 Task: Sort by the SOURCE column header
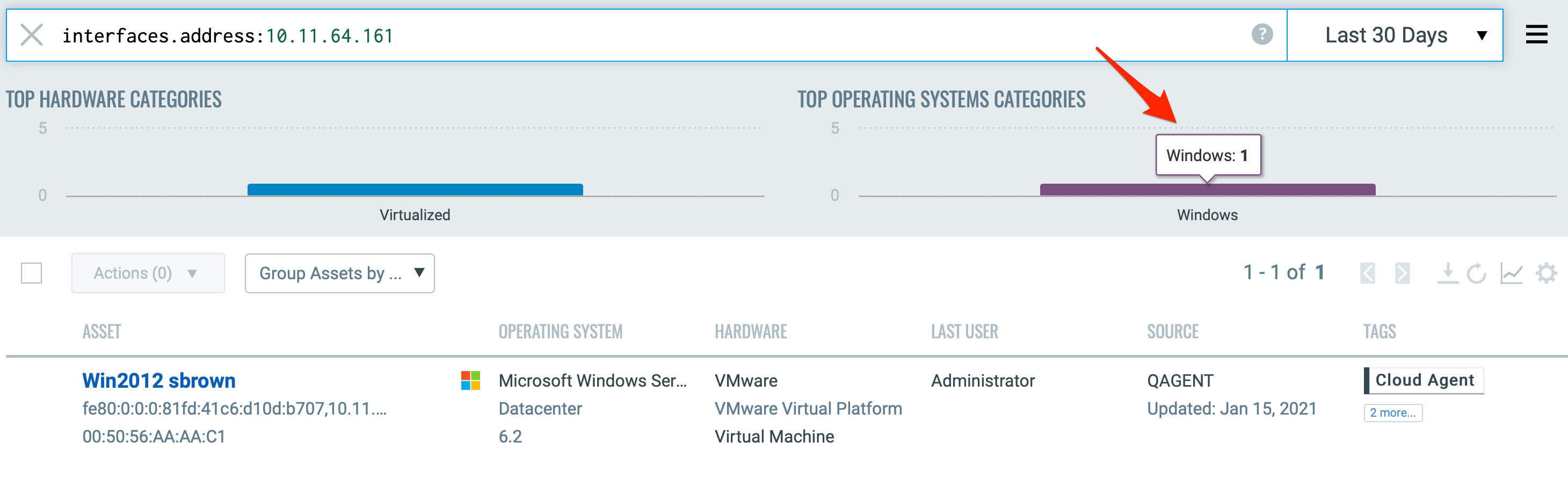(1172, 332)
